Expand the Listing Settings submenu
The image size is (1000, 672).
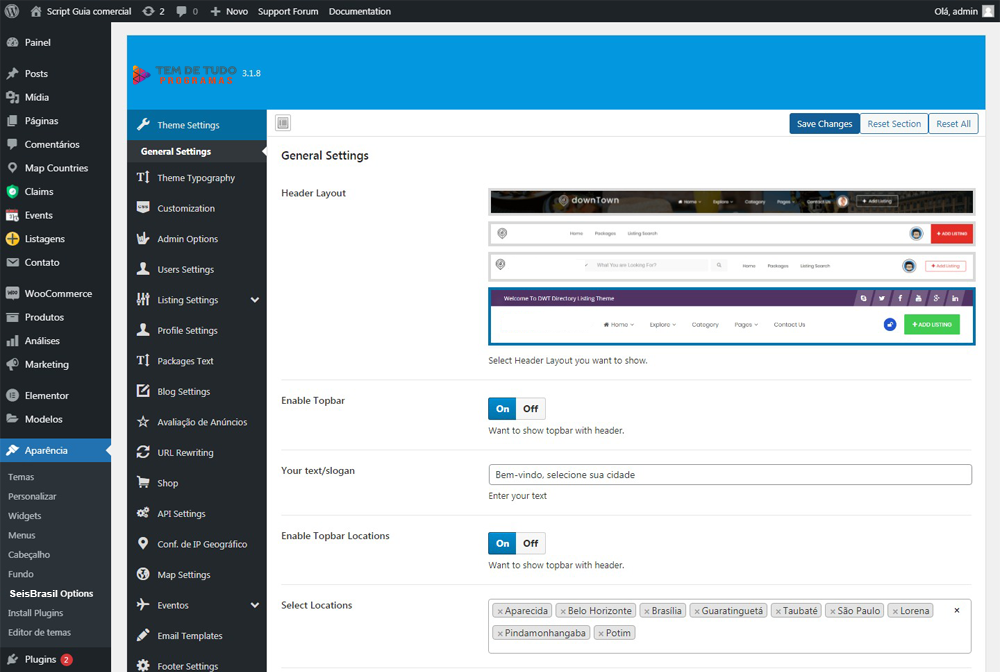coord(255,300)
